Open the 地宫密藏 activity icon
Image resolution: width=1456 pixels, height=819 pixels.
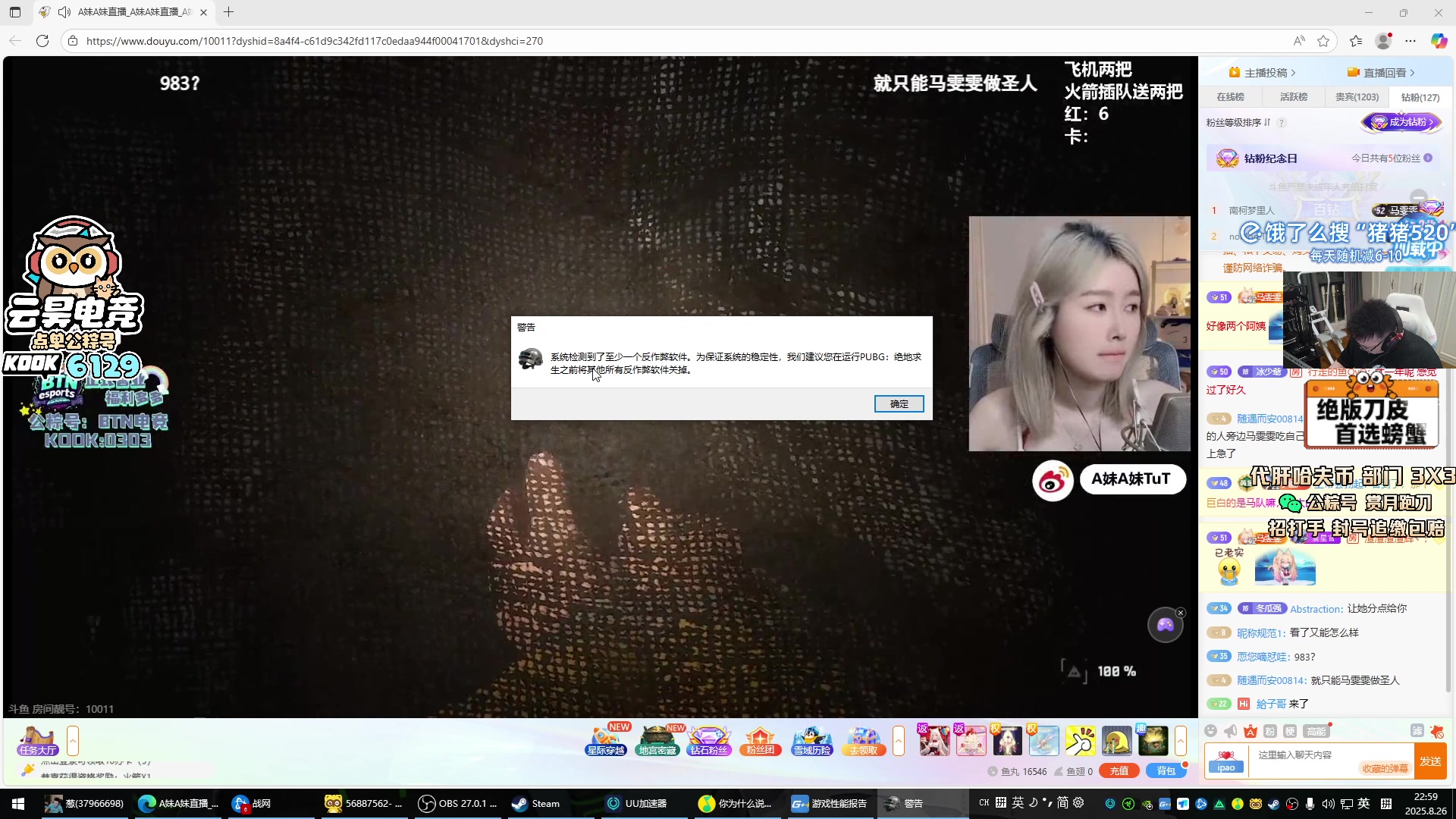(657, 740)
